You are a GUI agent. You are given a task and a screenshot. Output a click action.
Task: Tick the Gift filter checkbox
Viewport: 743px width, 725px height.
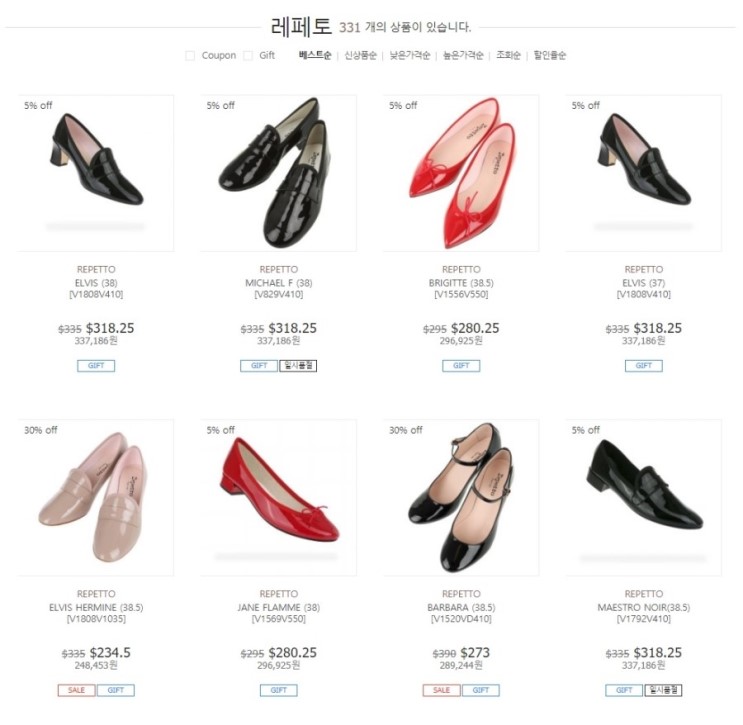coord(248,55)
